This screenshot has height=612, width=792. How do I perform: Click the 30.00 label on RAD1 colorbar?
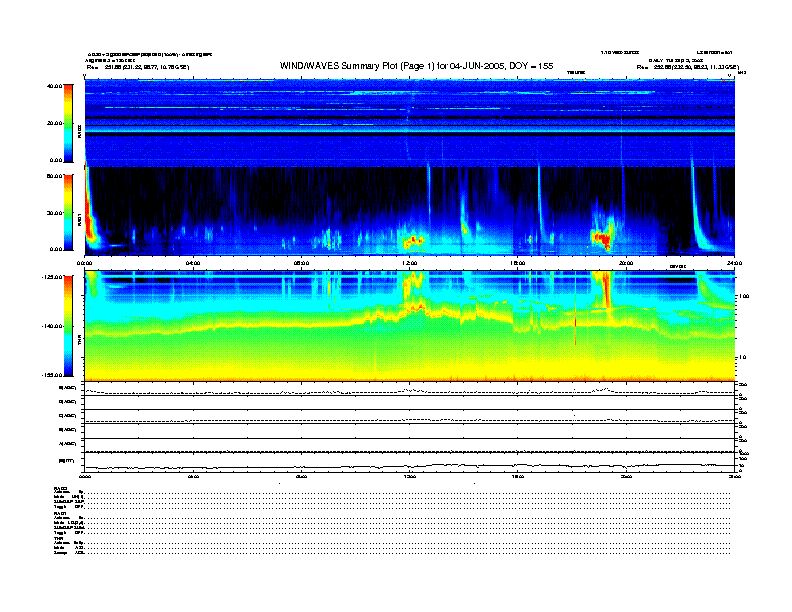click(54, 213)
